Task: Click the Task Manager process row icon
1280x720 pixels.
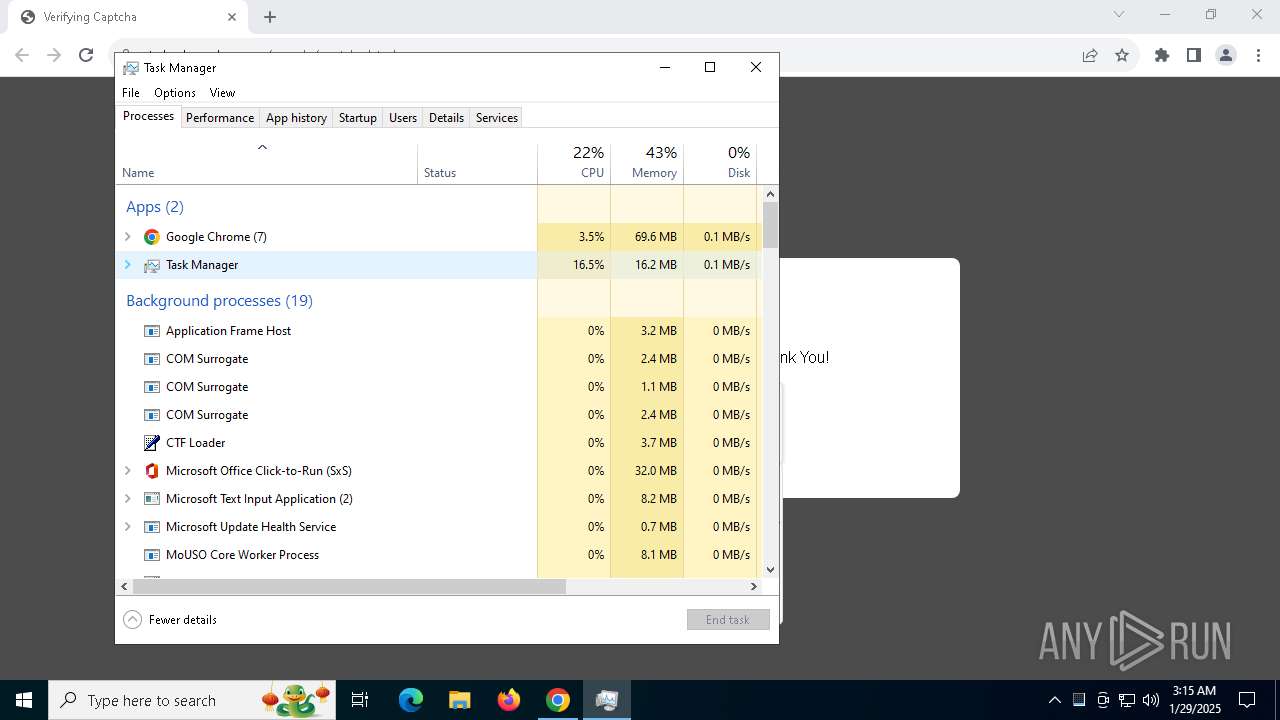Action: [152, 265]
